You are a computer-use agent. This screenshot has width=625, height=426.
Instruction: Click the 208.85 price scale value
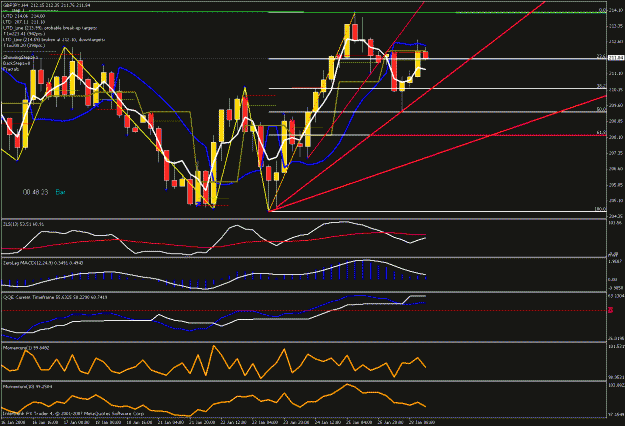pyautogui.click(x=616, y=121)
